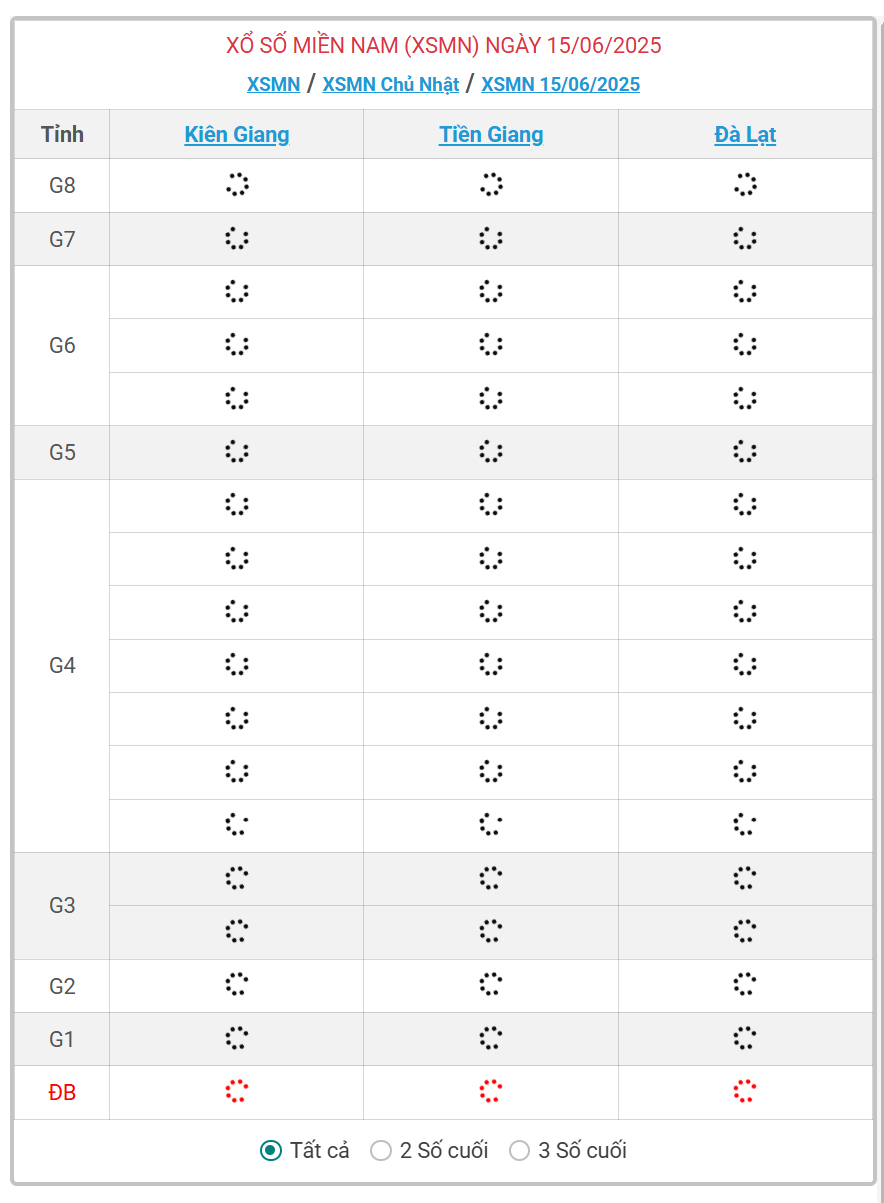
Task: Click the Tỉnh column header
Action: (62, 135)
